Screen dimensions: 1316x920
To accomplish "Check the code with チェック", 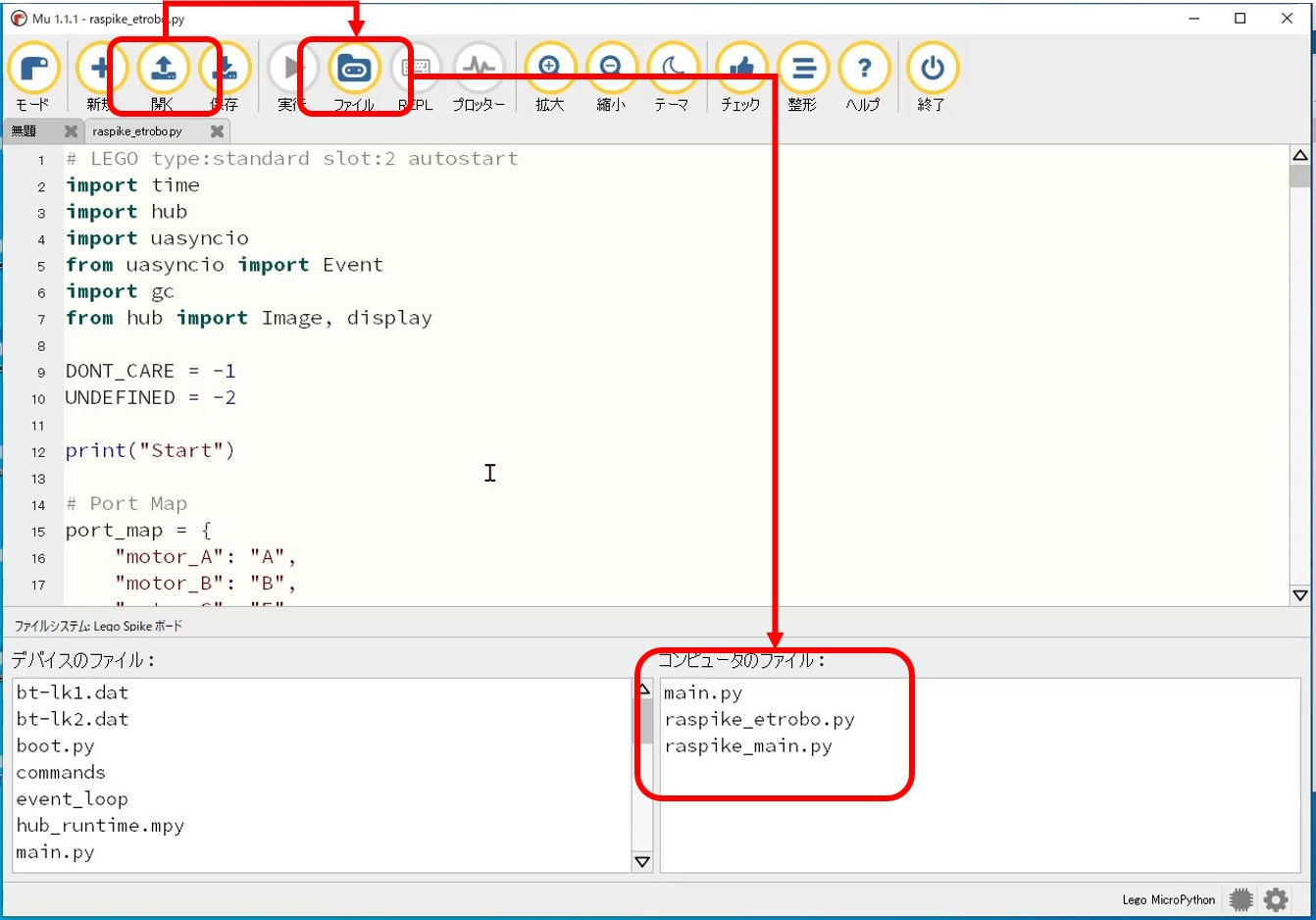I will pos(740,69).
